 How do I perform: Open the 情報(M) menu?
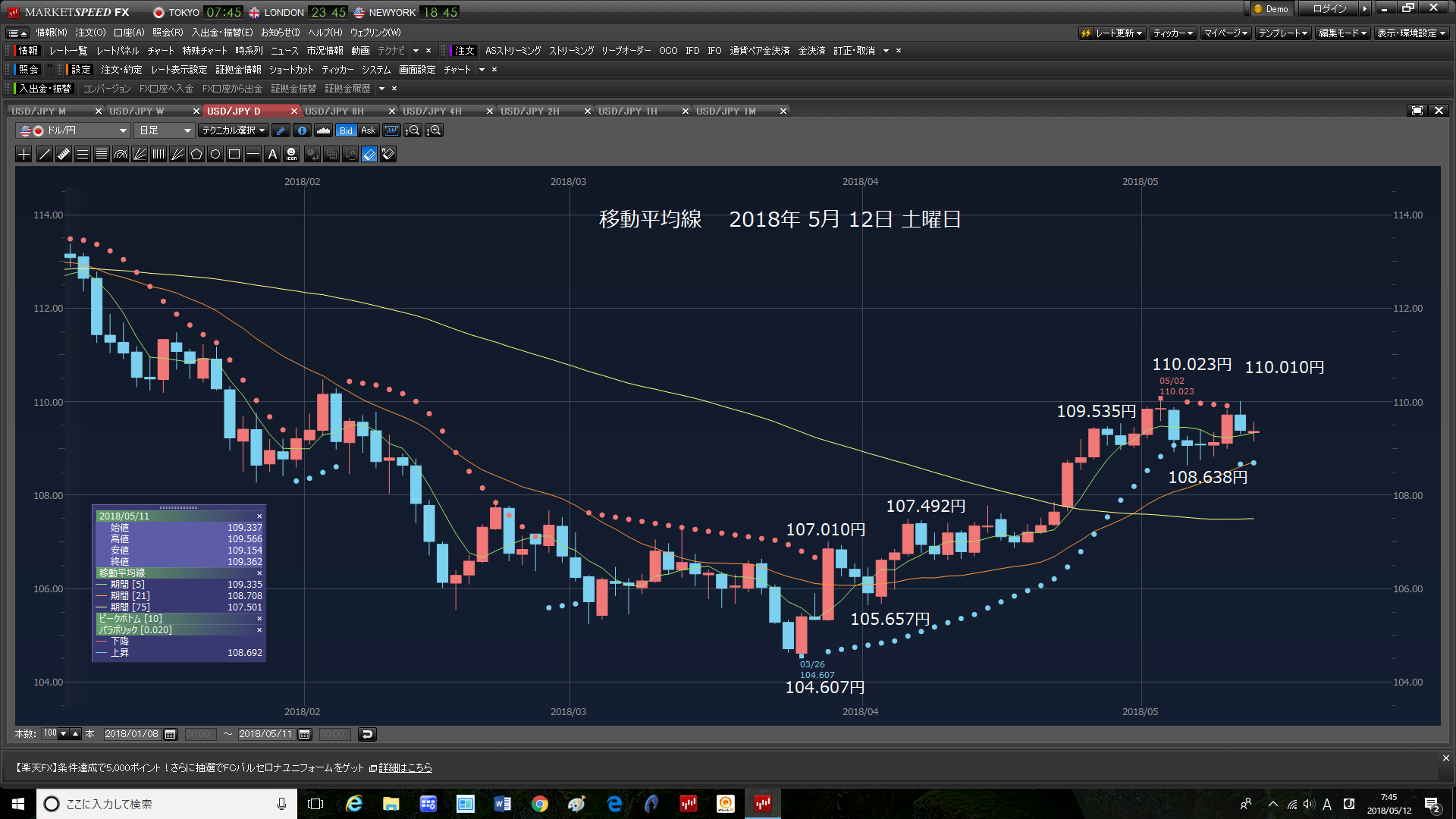(x=52, y=33)
